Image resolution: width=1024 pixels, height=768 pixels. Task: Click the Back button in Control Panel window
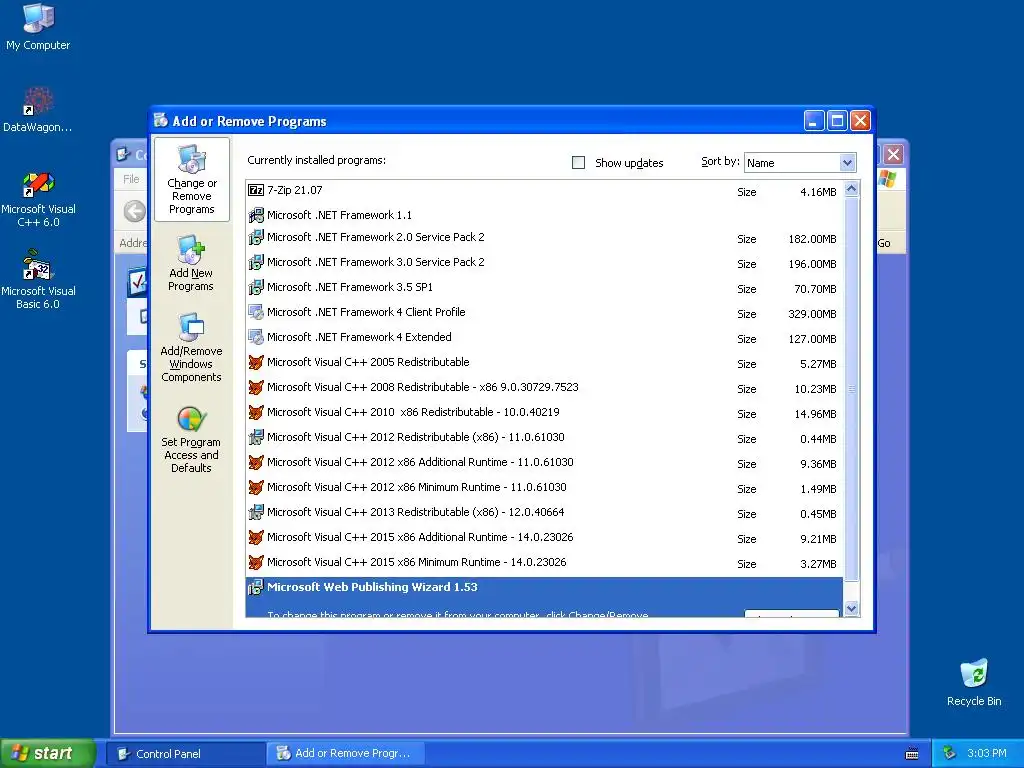pyautogui.click(x=135, y=211)
